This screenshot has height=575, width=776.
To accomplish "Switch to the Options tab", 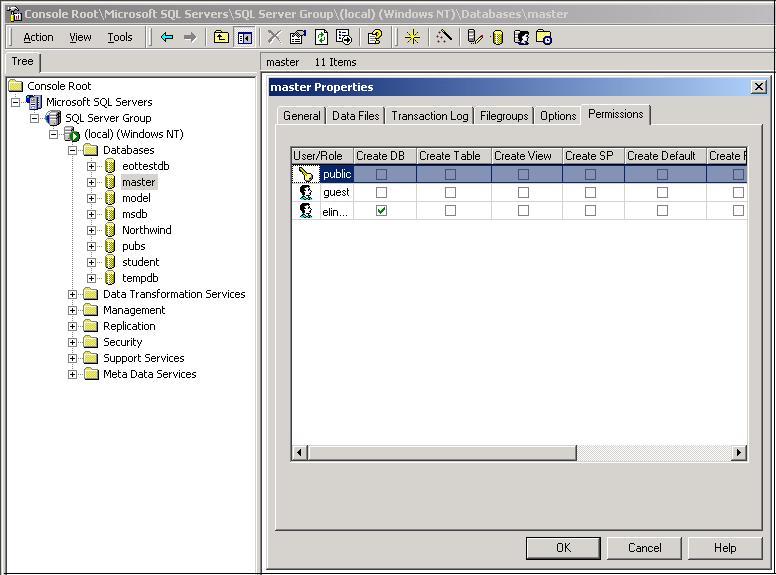I will (x=558, y=116).
